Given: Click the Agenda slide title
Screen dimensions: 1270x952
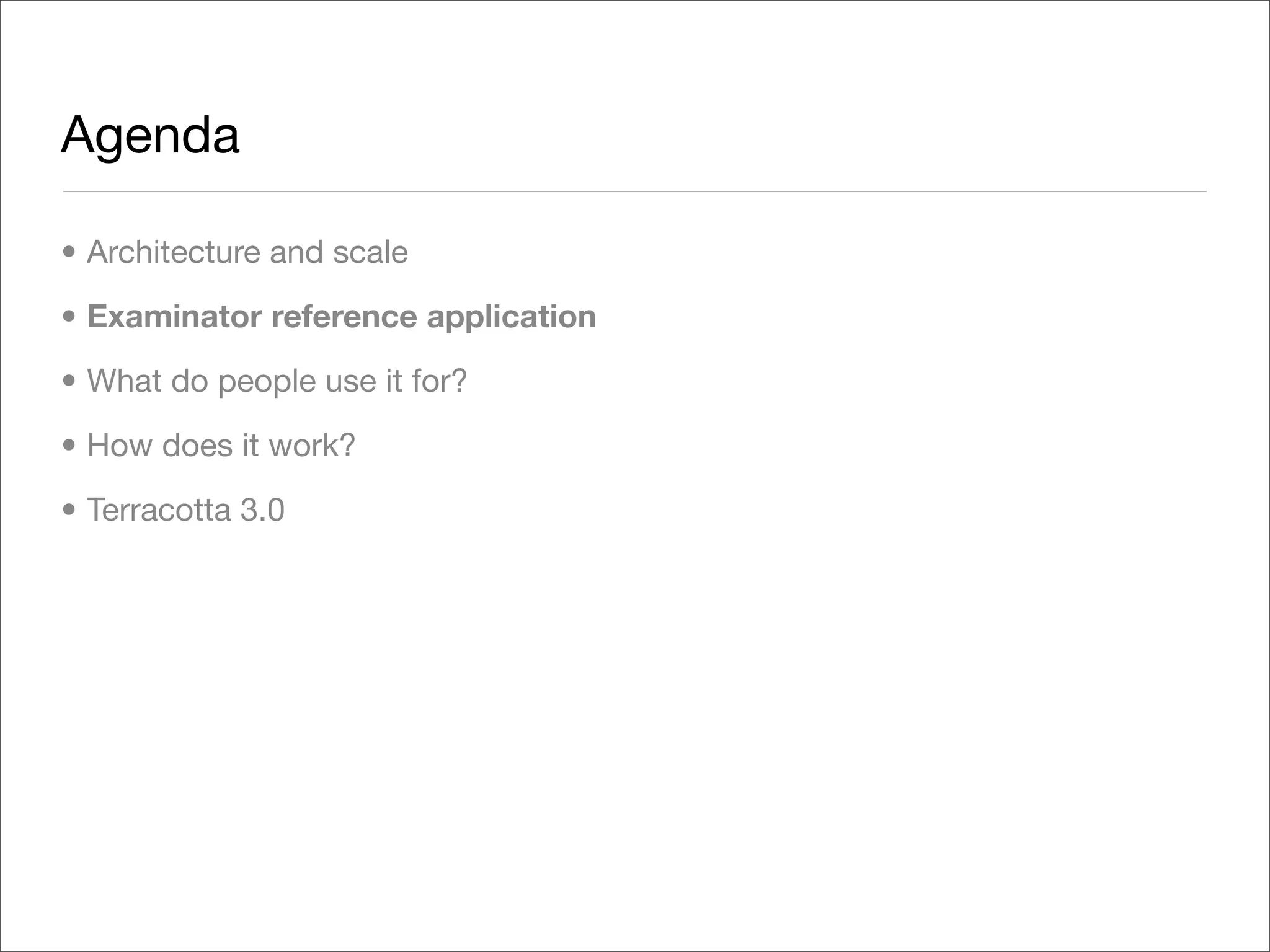Looking at the screenshot, I should (x=150, y=135).
